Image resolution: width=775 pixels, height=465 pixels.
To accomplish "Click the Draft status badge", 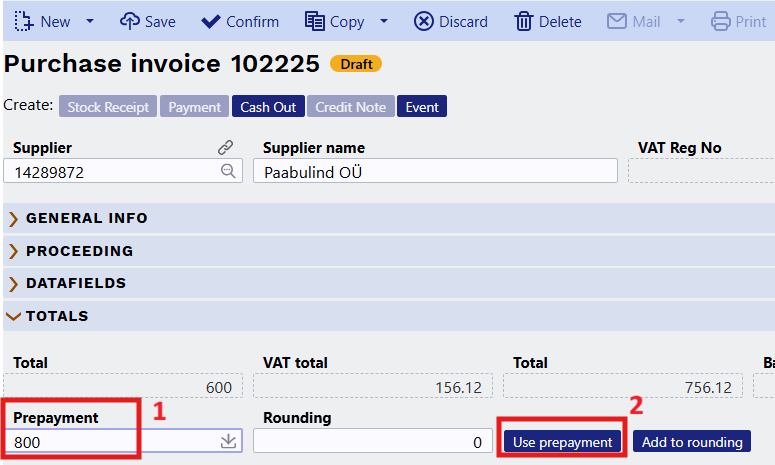I will [356, 64].
